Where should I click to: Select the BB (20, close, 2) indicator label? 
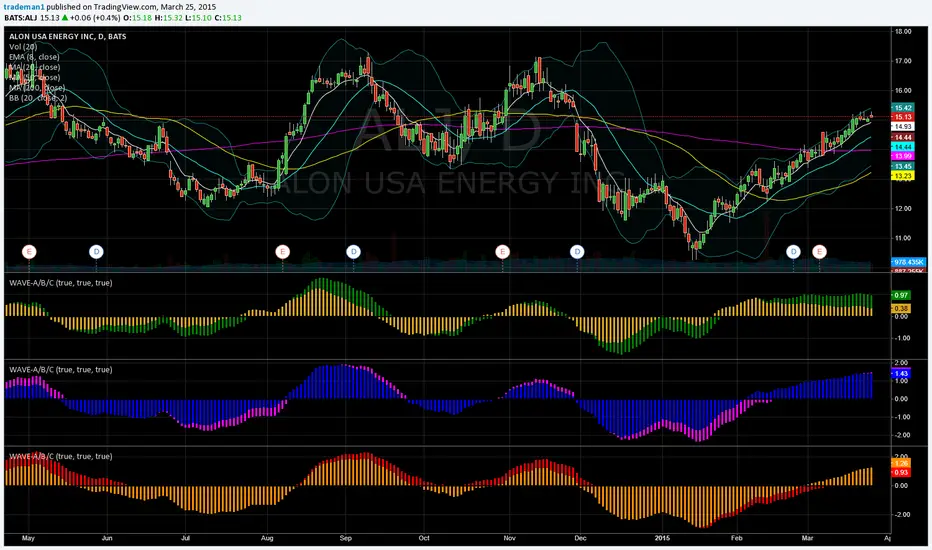coord(38,98)
